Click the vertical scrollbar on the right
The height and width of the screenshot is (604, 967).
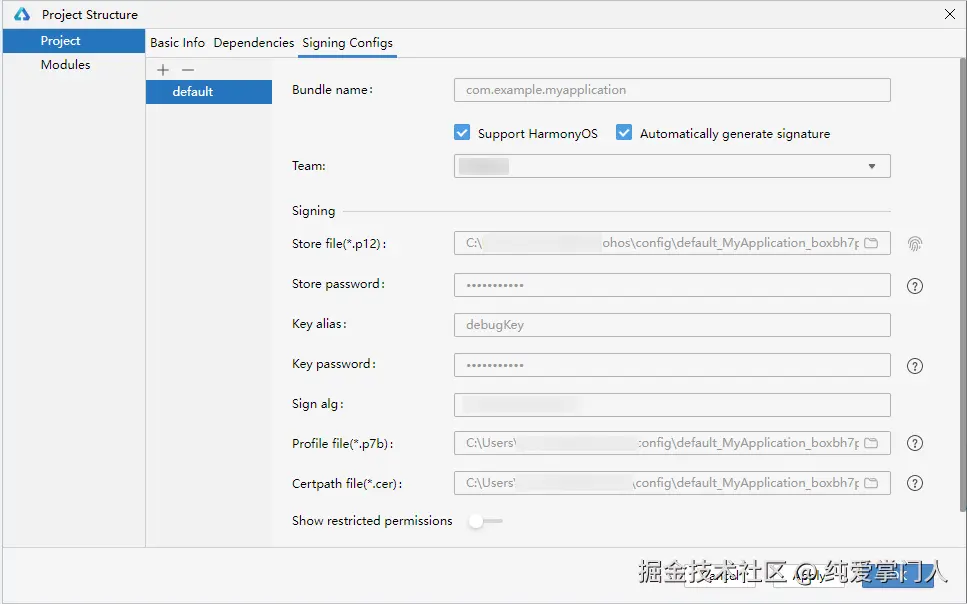[963, 284]
